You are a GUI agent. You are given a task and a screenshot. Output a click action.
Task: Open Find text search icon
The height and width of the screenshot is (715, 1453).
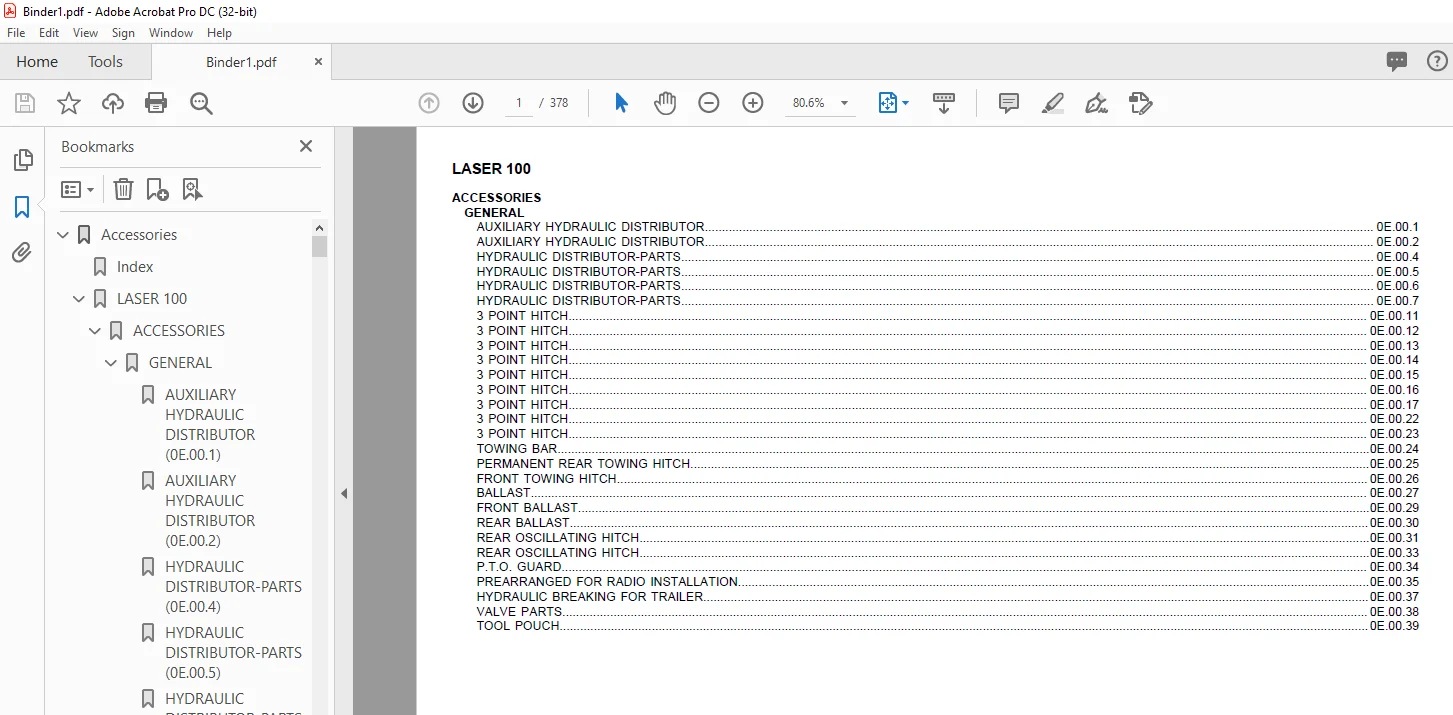coord(202,103)
